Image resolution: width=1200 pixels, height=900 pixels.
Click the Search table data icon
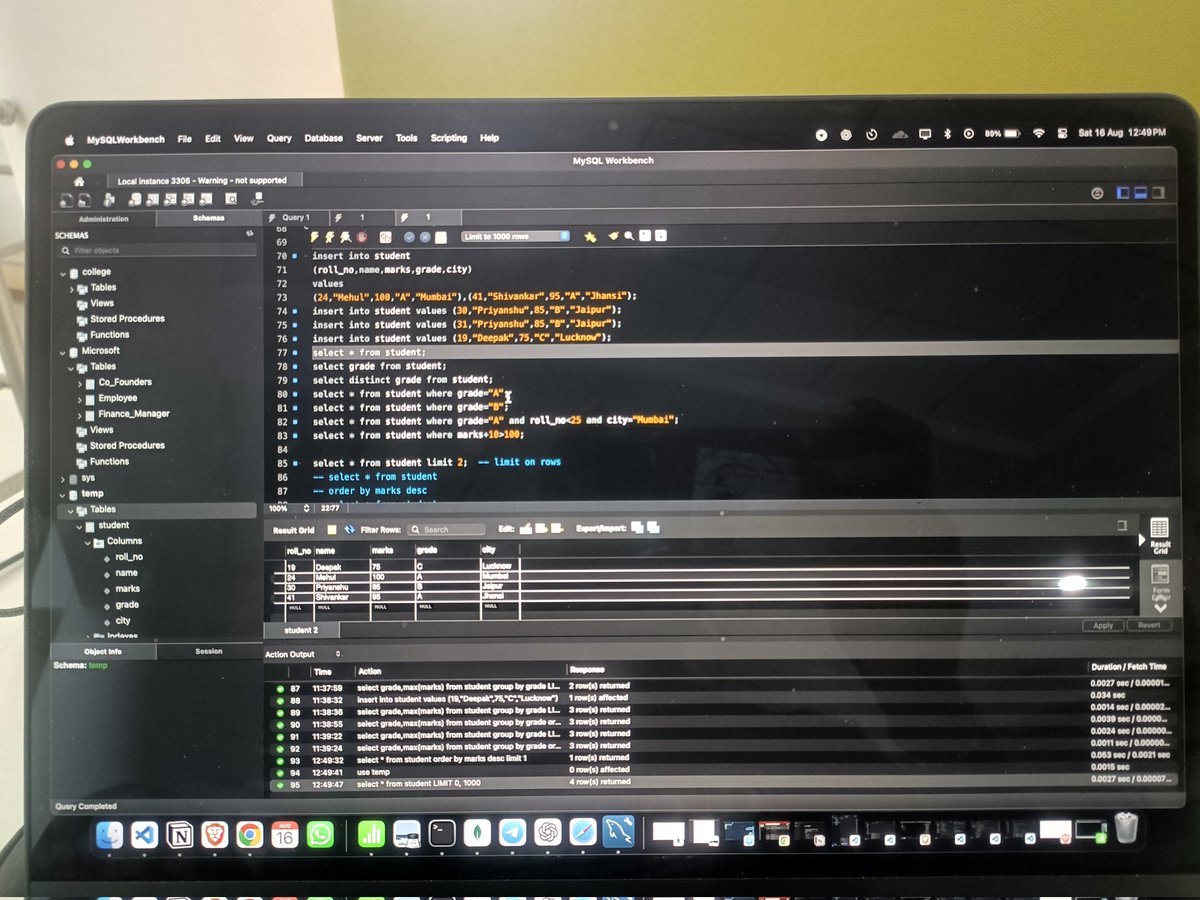(231, 199)
